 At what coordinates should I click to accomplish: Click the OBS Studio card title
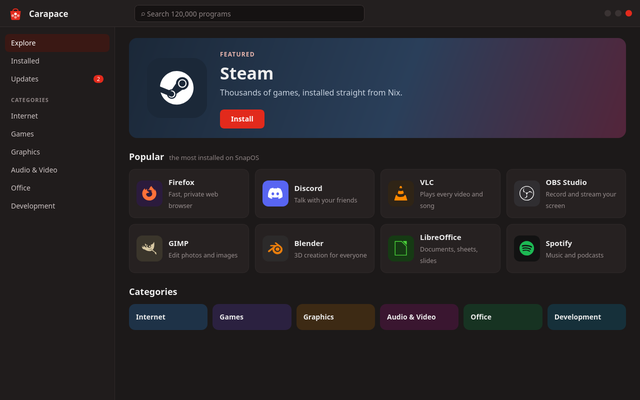pos(566,182)
